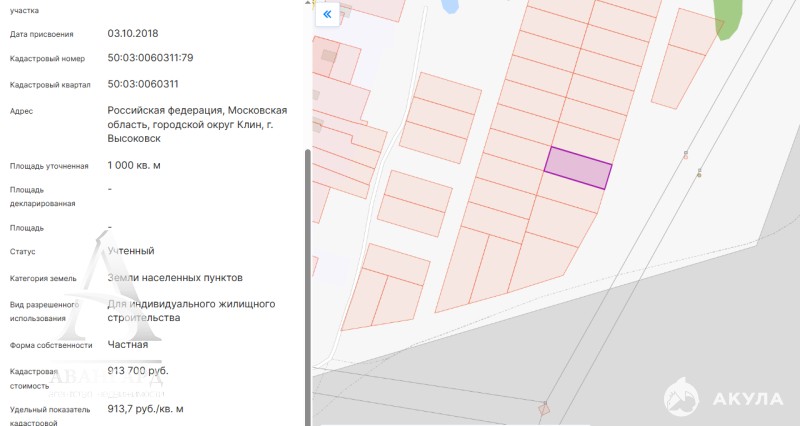Click the cadastral value 913 700 руб.
This screenshot has width=800, height=426.
point(138,371)
